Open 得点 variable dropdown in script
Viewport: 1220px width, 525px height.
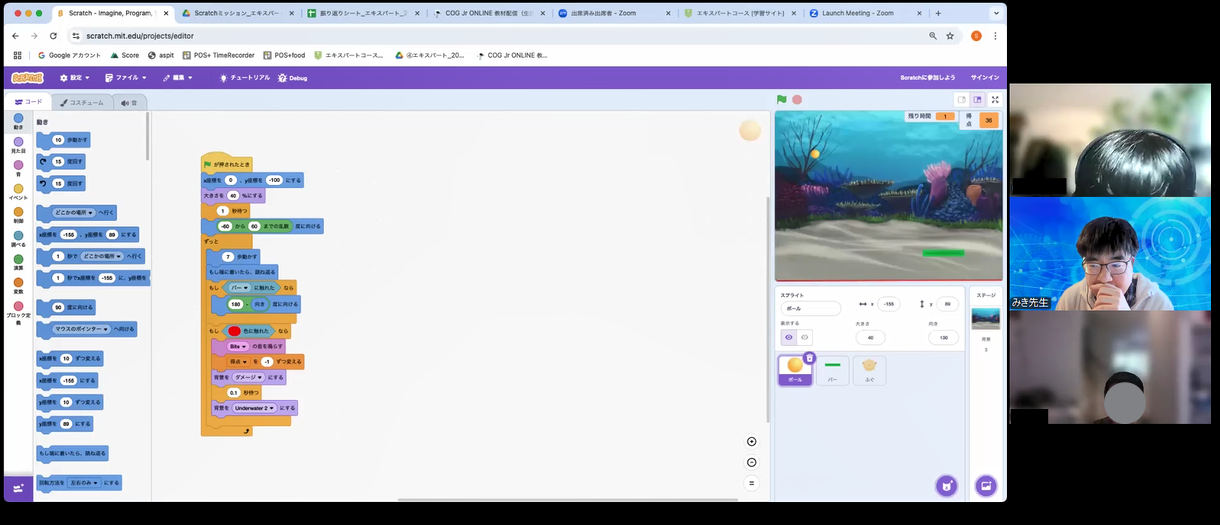coord(238,361)
